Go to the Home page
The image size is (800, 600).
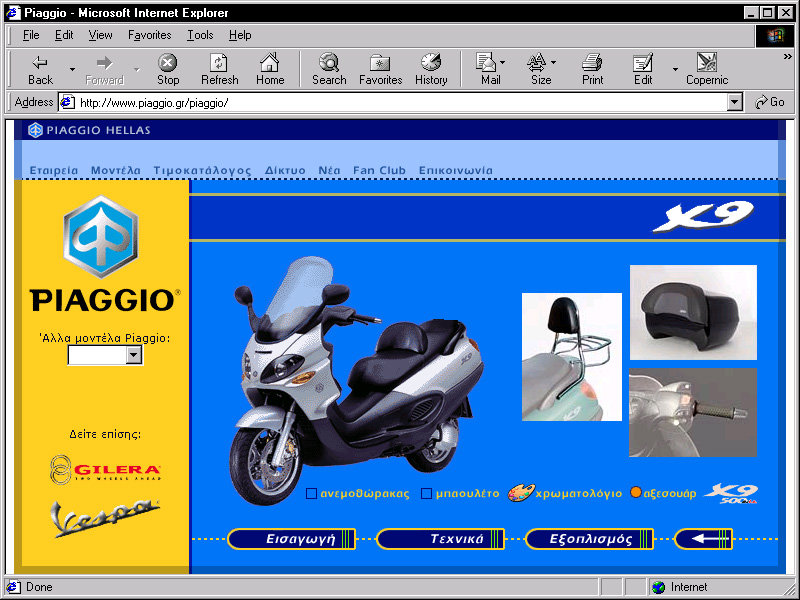pos(270,70)
